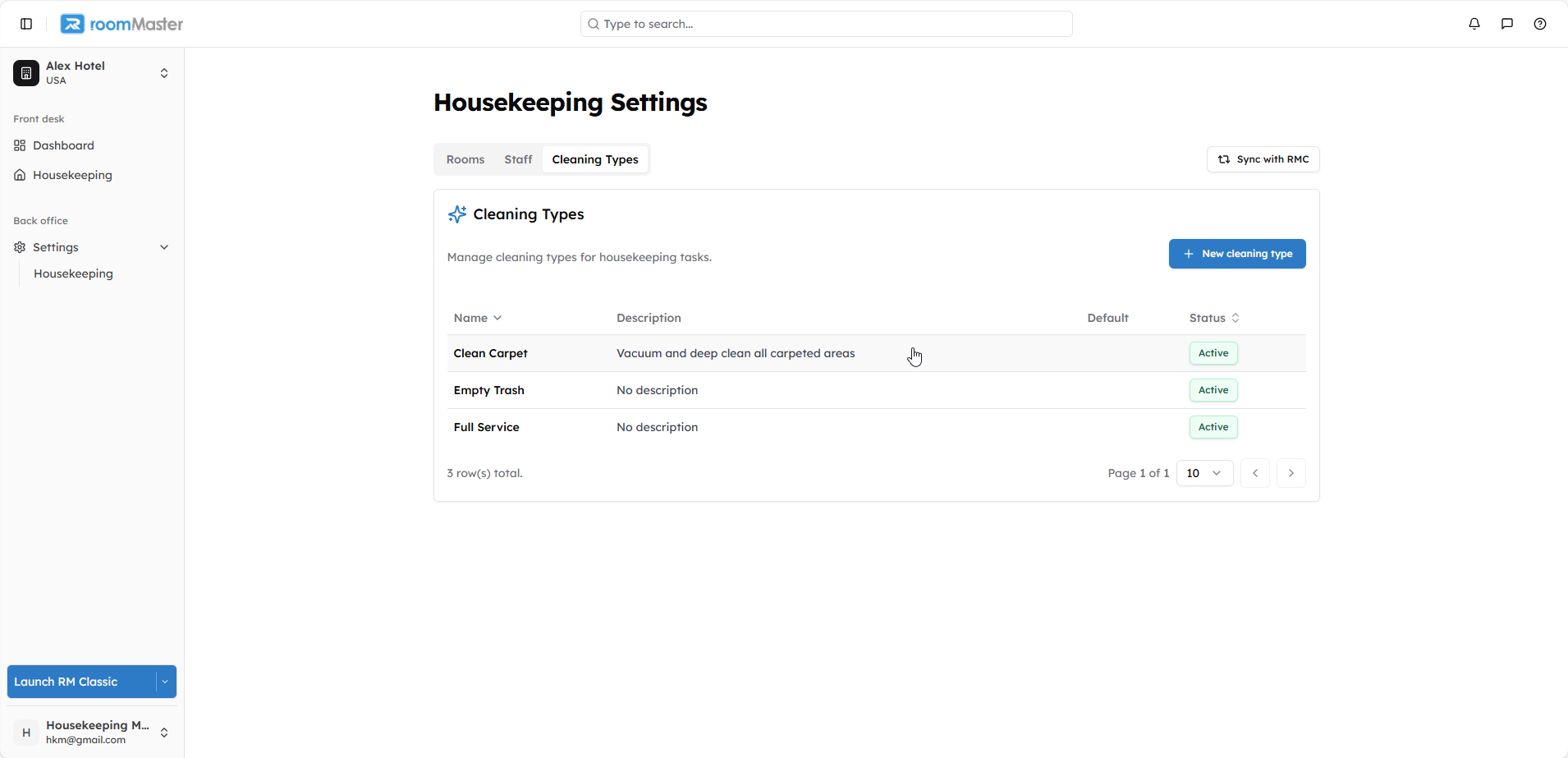Click Launch RM Classic button

click(81, 682)
